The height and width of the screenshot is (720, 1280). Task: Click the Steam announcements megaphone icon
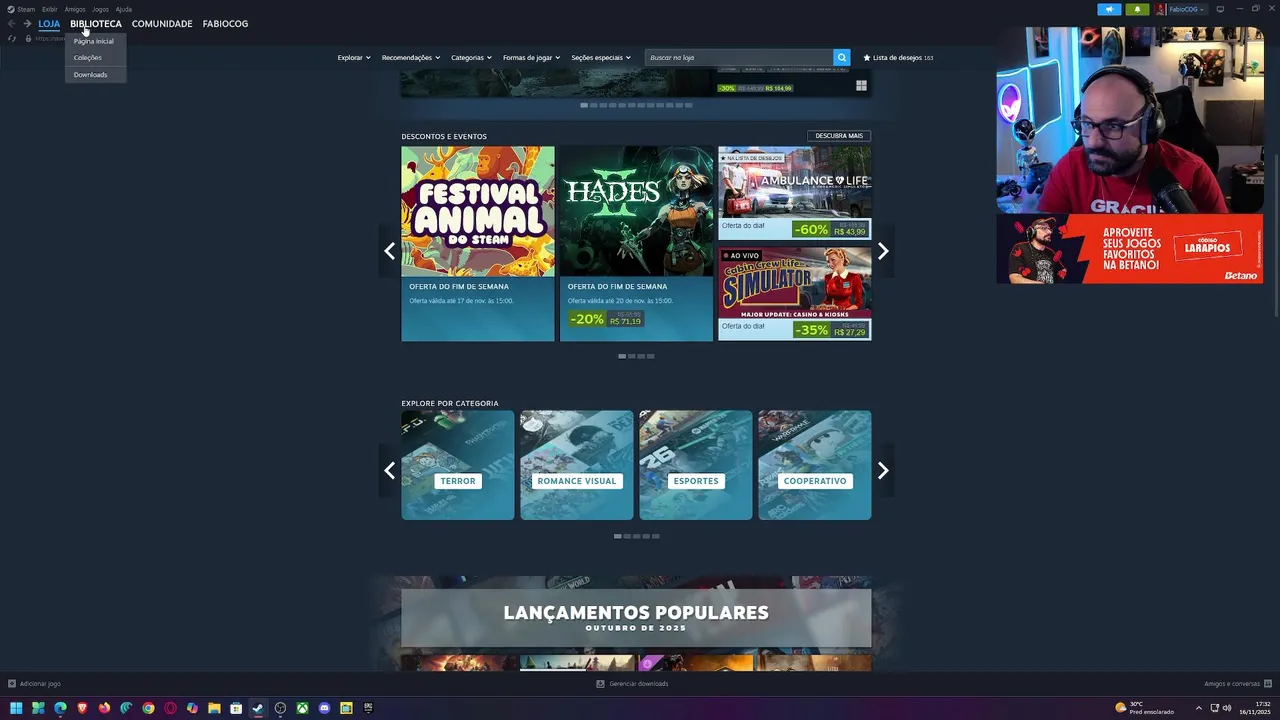point(1109,9)
